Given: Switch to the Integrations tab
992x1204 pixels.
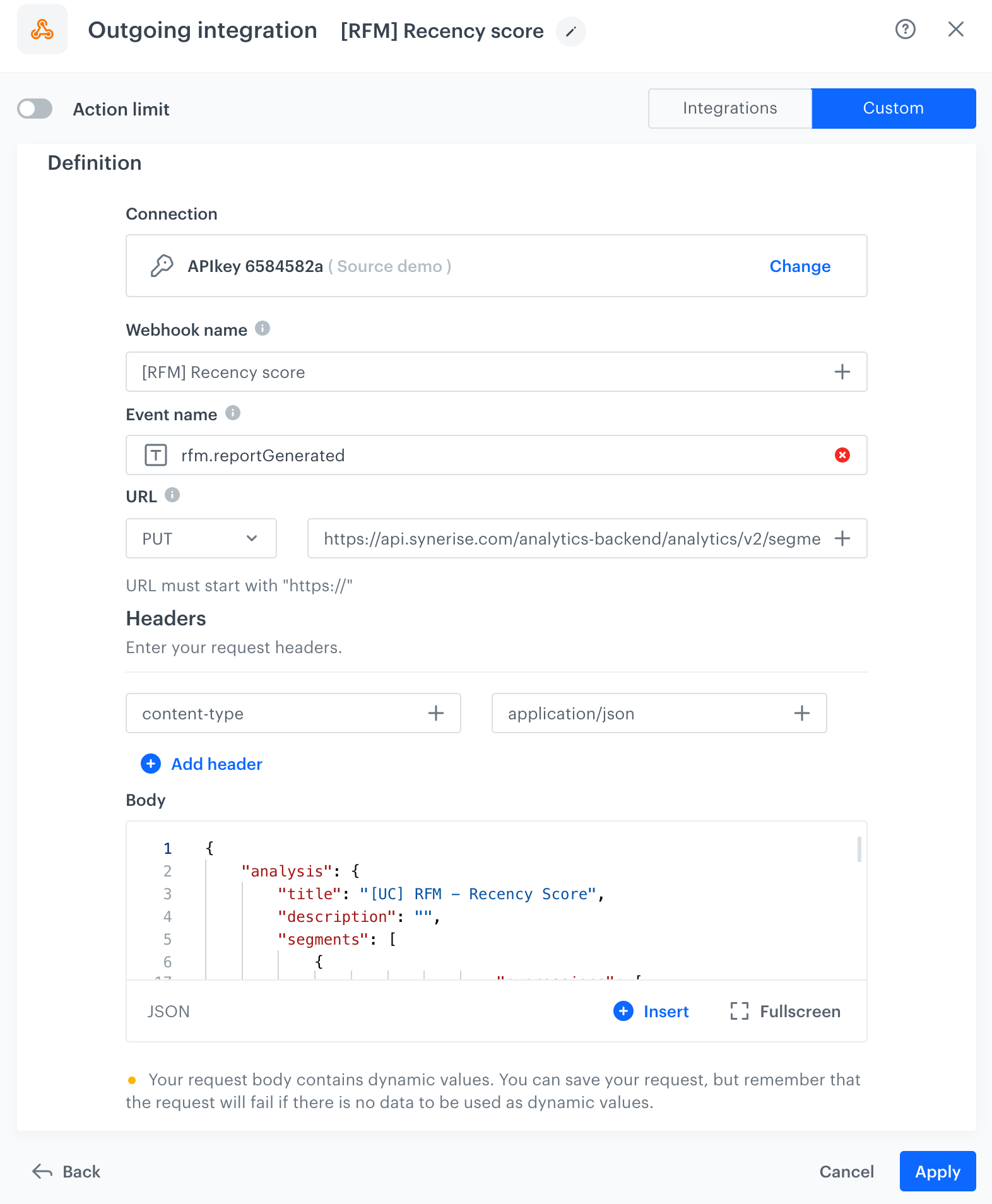Looking at the screenshot, I should 729,109.
